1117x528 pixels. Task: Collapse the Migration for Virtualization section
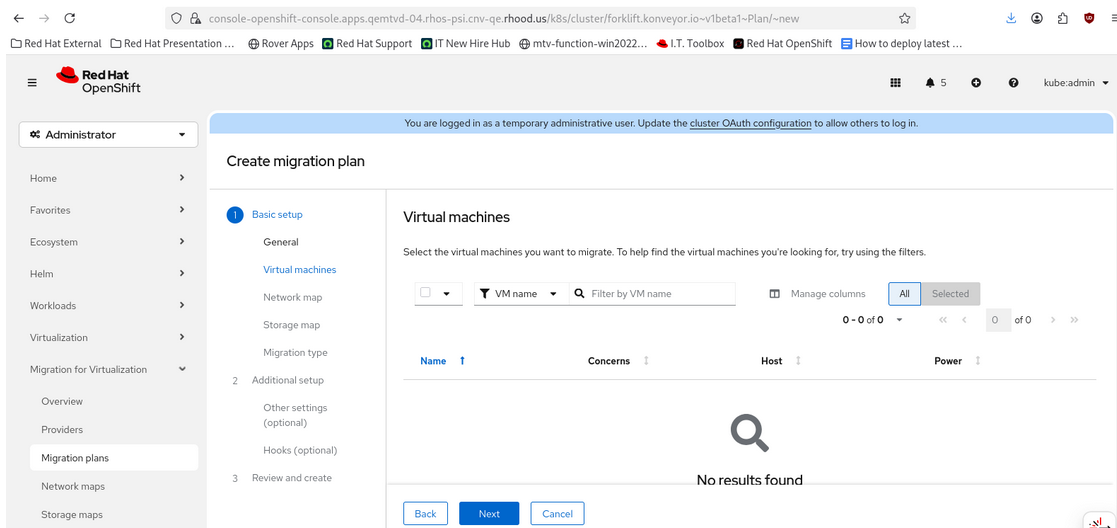point(108,369)
